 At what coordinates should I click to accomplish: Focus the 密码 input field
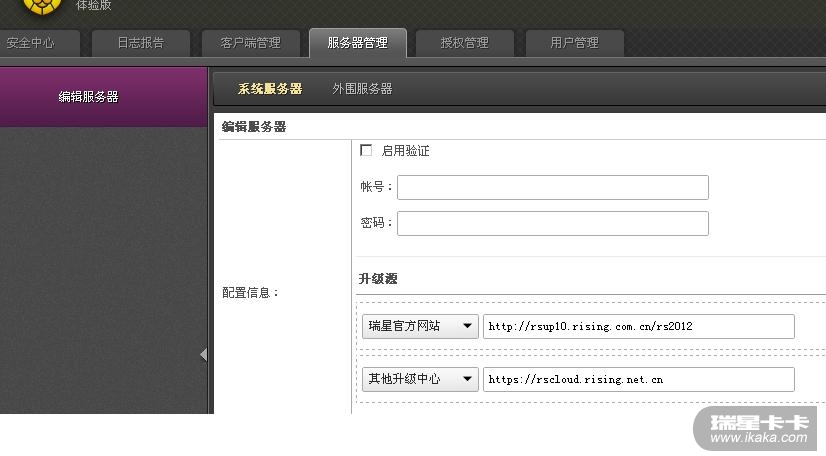[x=553, y=223]
